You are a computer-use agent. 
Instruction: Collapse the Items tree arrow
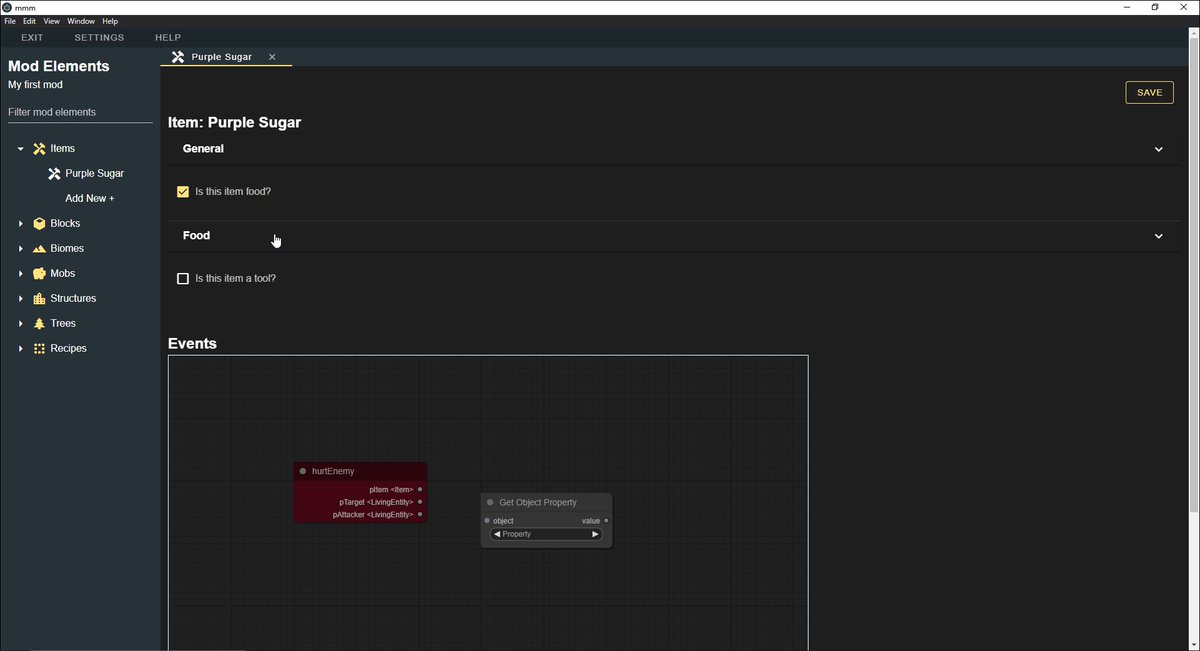tap(21, 149)
